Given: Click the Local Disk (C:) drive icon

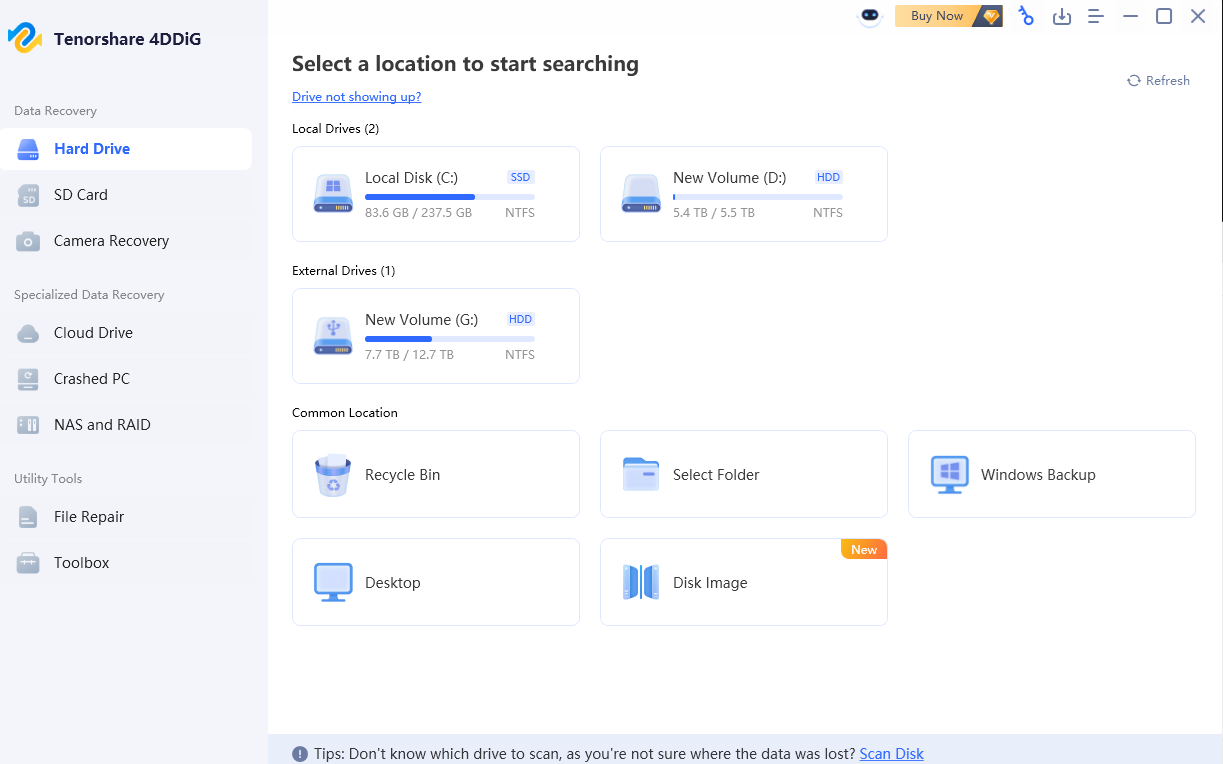Looking at the screenshot, I should pyautogui.click(x=333, y=194).
